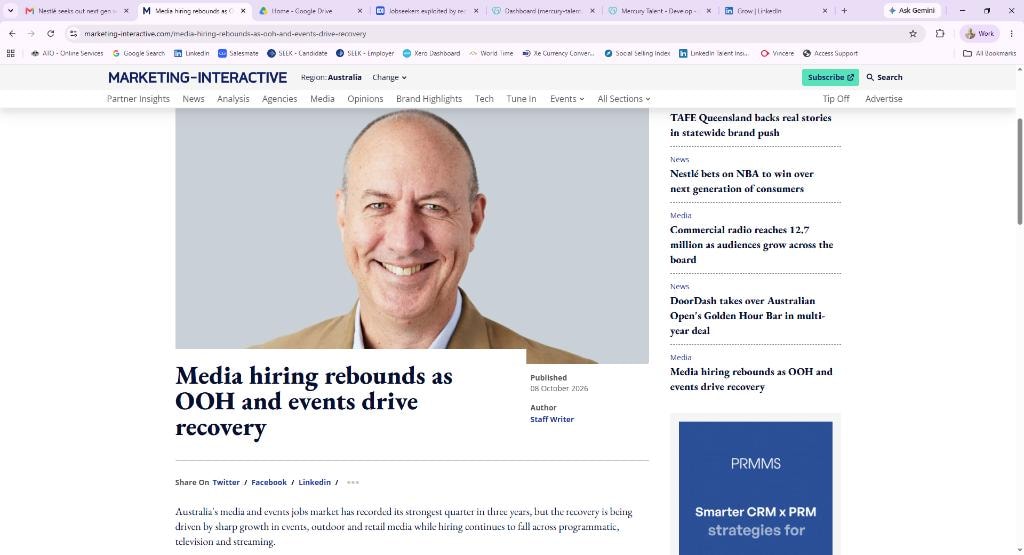This screenshot has width=1024, height=555.
Task: Open the site Search magnifier
Action: 884,77
